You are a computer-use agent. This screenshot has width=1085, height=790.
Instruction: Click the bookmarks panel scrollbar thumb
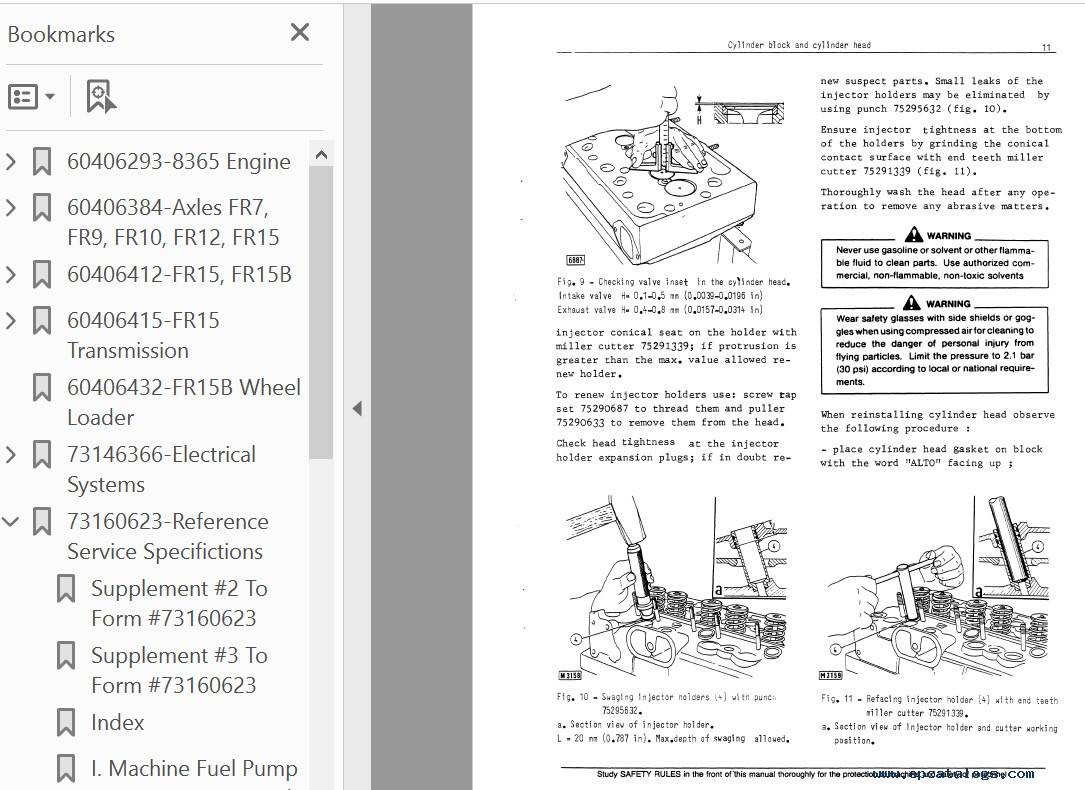click(321, 312)
